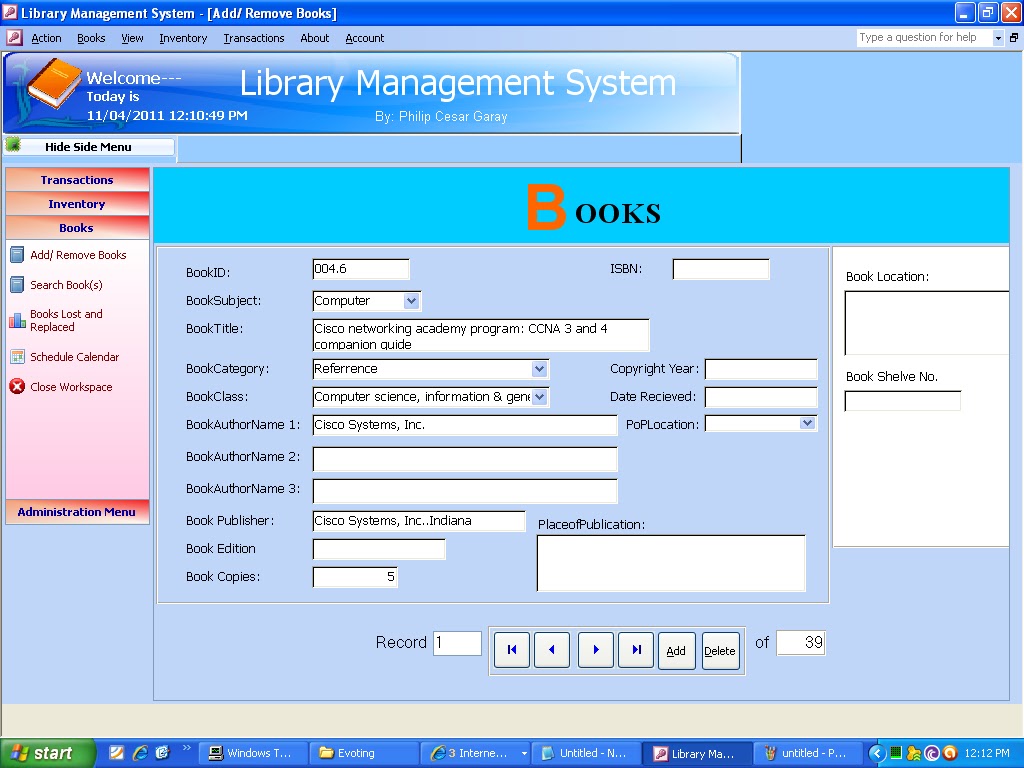
Task: Open Books Lost and Replaced link
Action: 66,320
